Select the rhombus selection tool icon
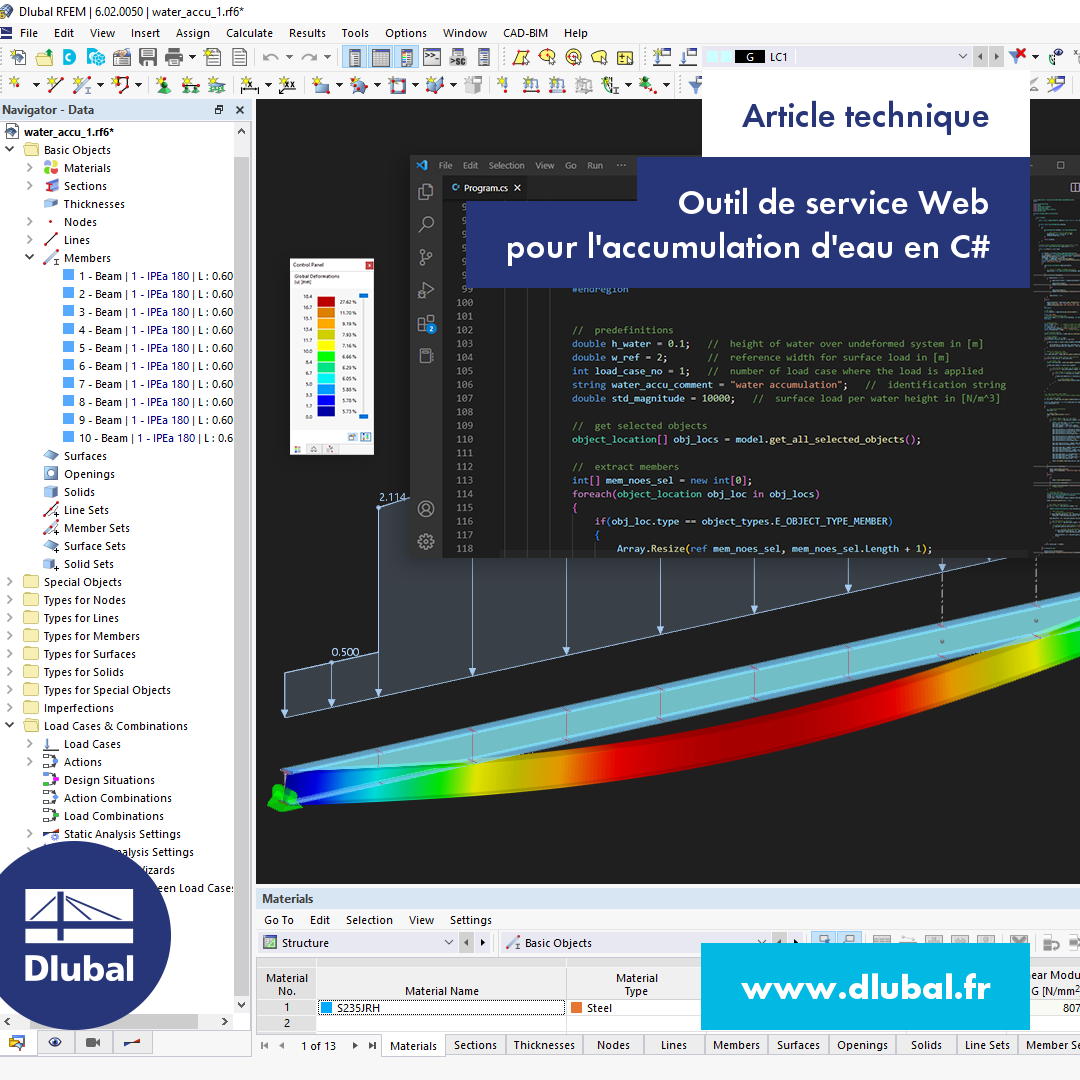The width and height of the screenshot is (1080, 1080). tap(521, 57)
